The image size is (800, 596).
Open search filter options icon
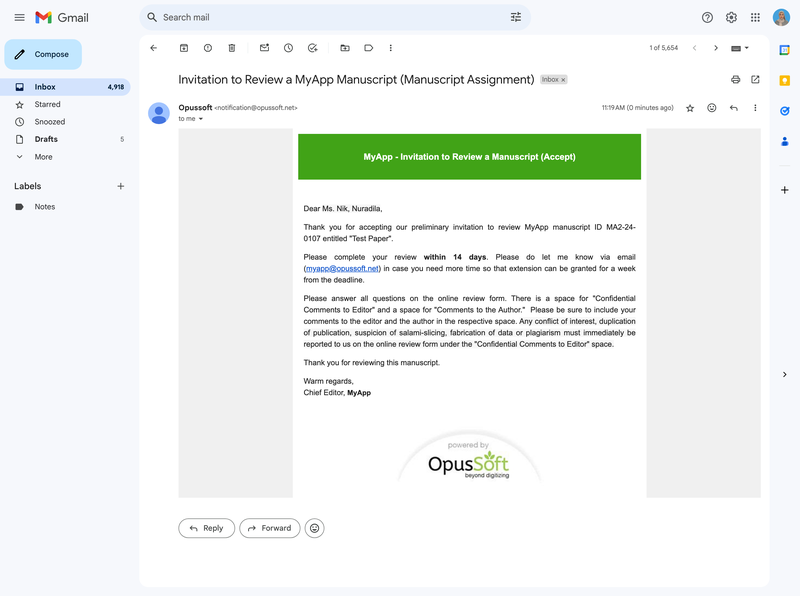click(x=516, y=17)
